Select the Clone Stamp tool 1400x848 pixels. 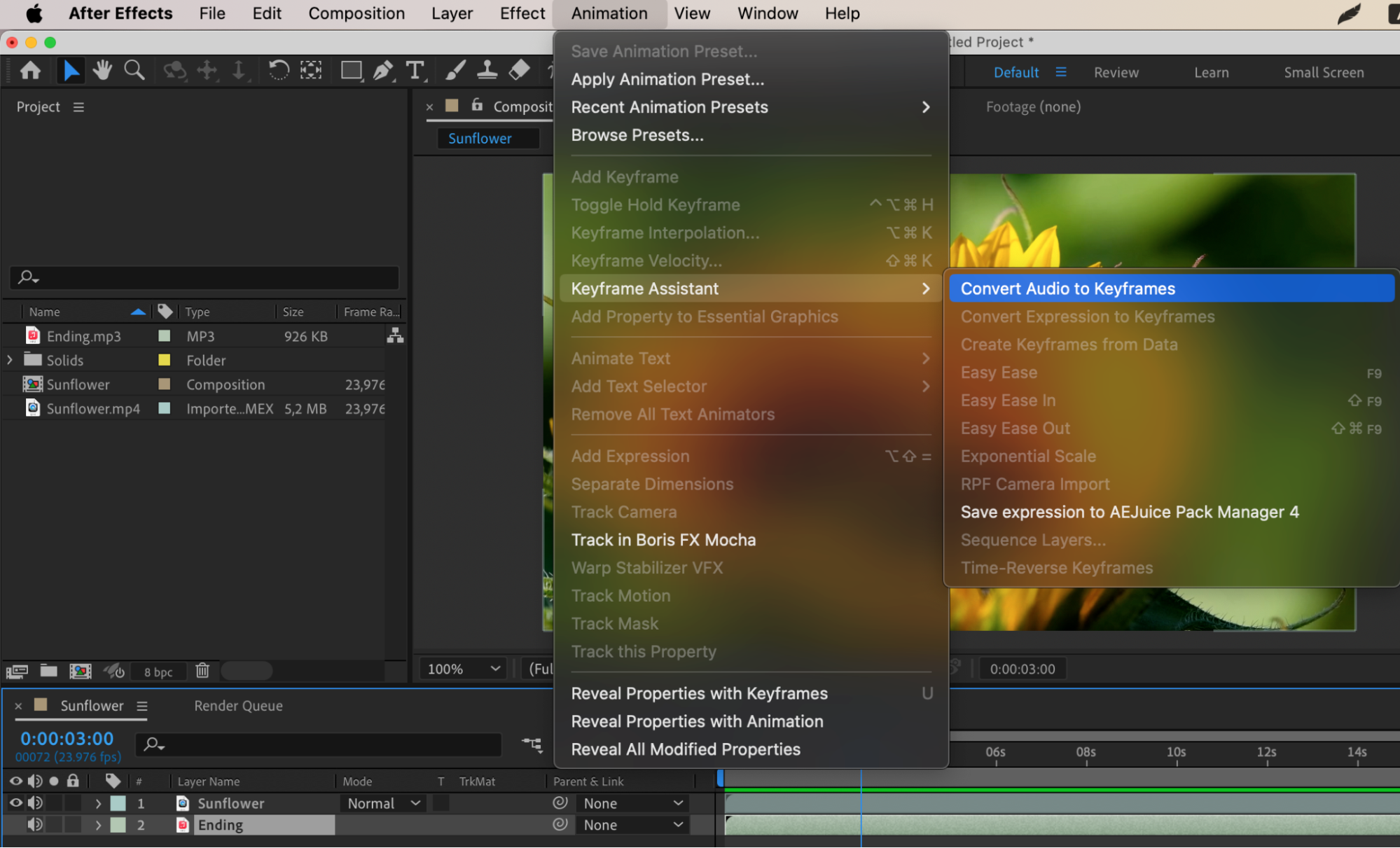pos(487,70)
